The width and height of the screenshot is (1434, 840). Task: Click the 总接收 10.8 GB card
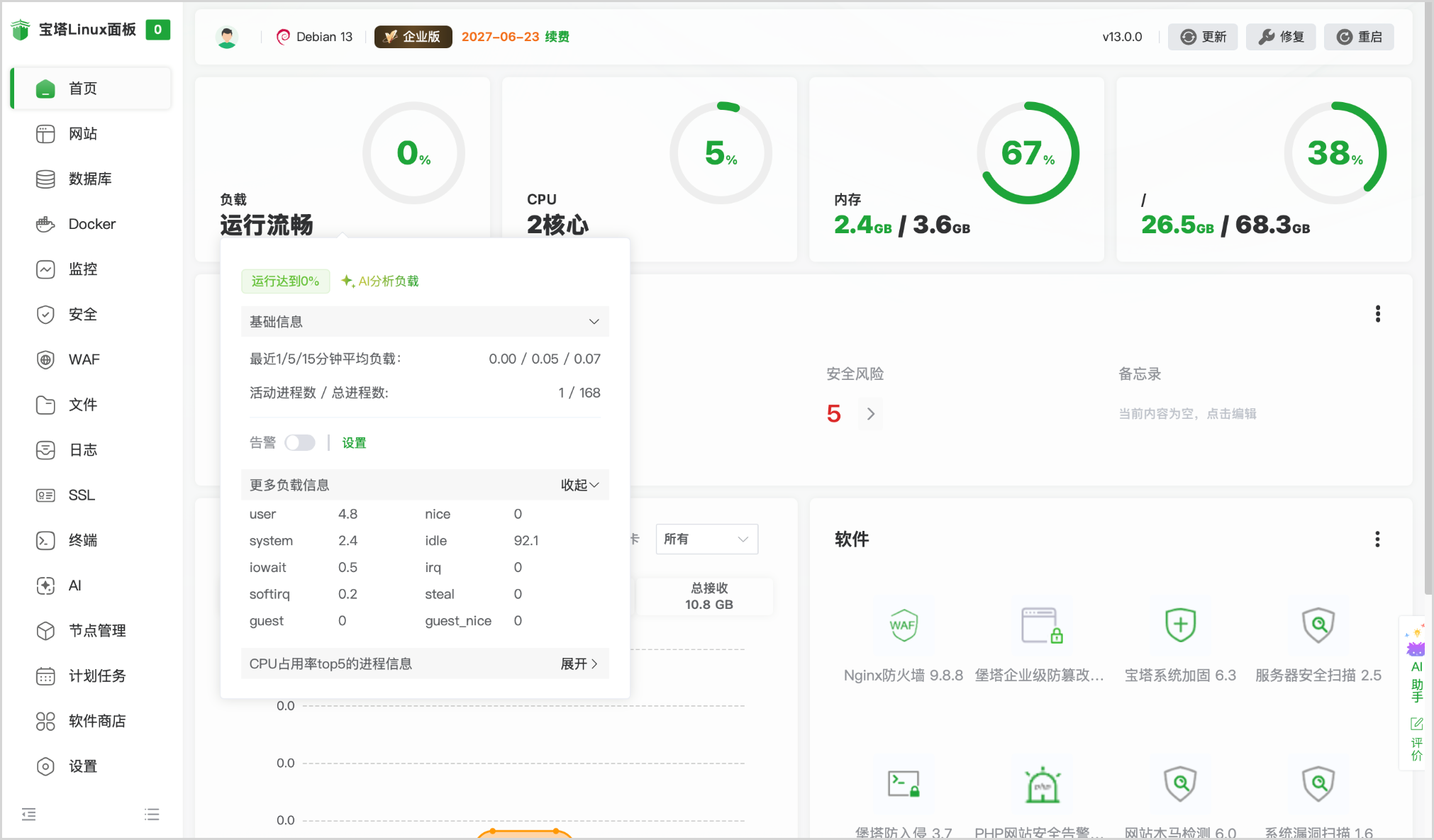708,596
